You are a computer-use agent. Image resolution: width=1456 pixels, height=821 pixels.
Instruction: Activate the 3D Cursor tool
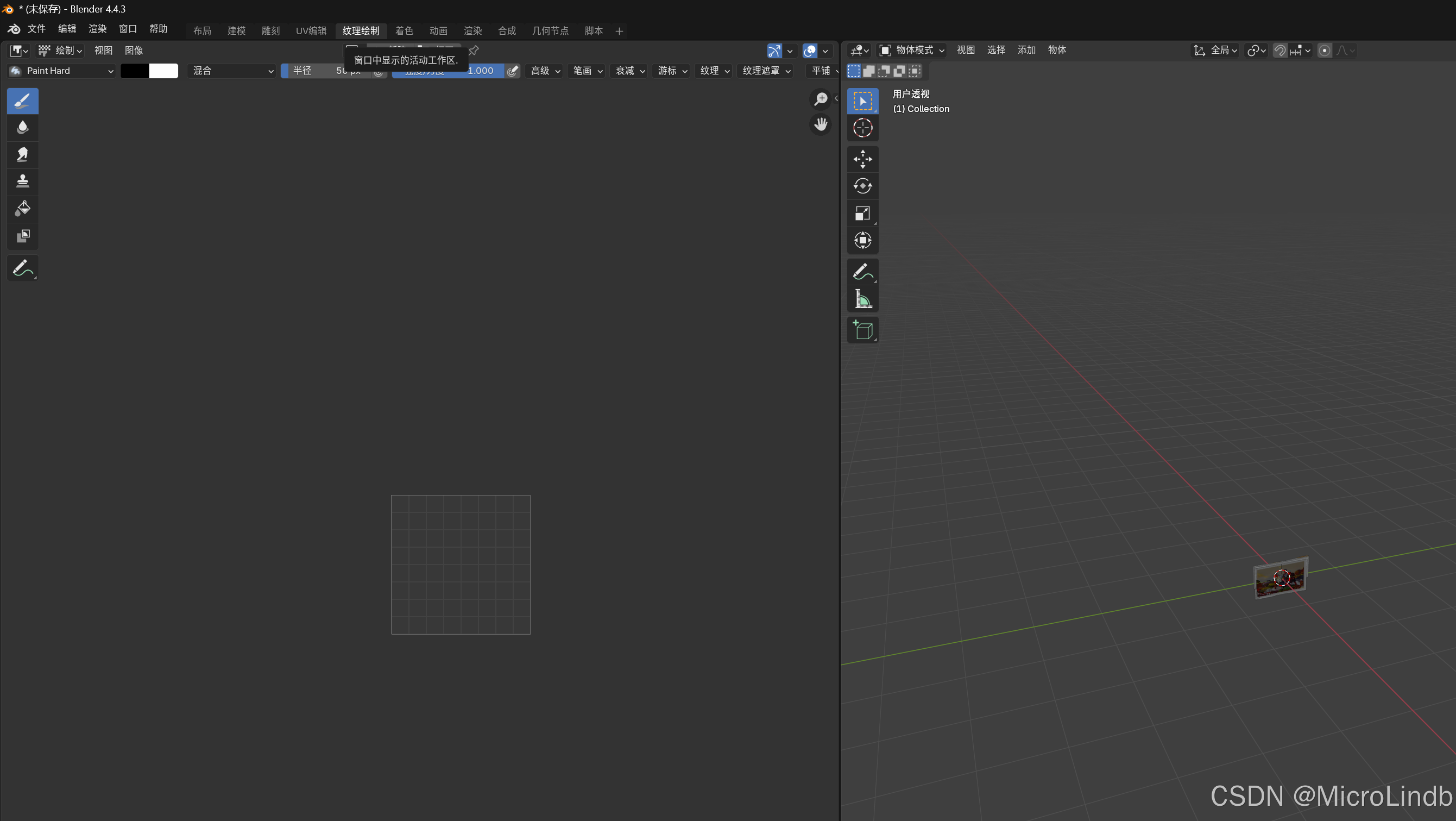(862, 128)
